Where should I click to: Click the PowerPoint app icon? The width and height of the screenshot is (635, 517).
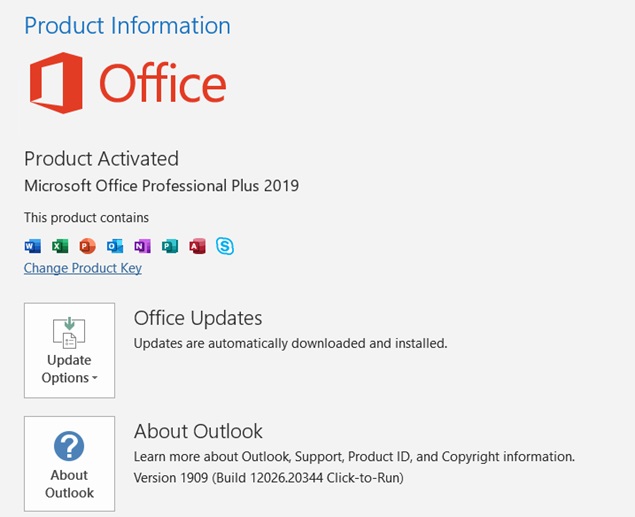[x=87, y=245]
